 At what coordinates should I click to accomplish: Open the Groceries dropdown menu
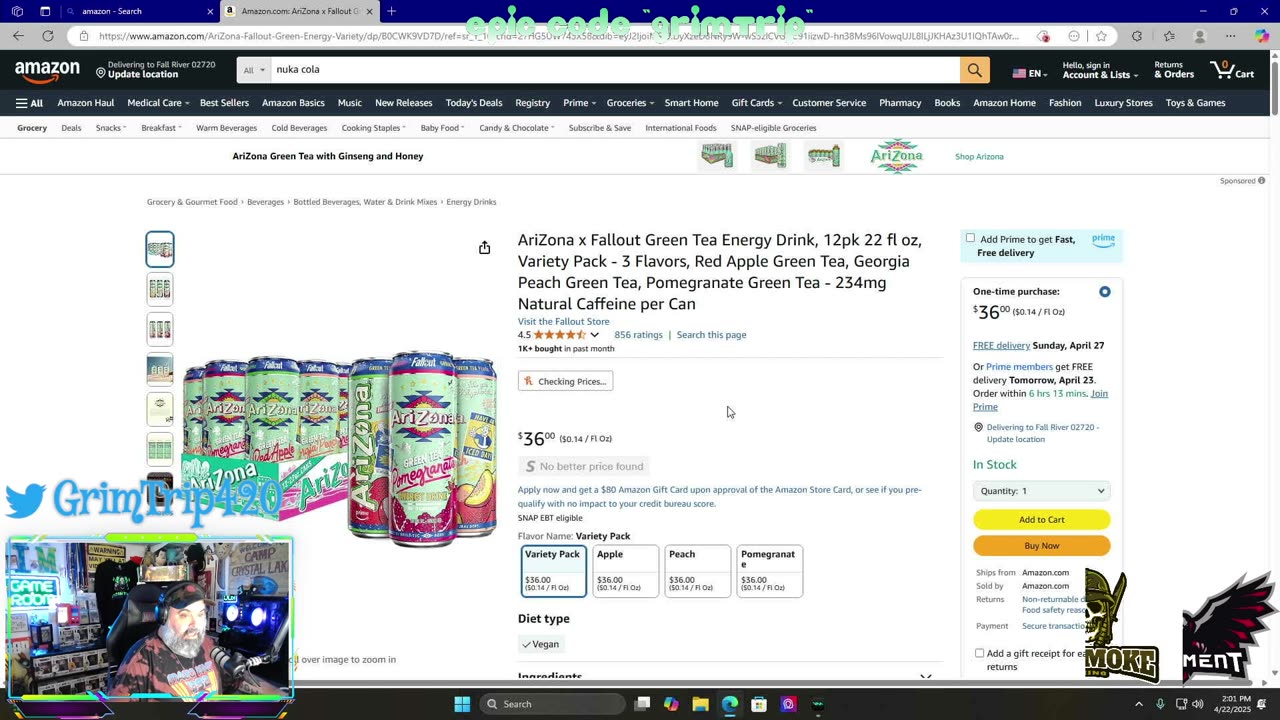pyautogui.click(x=630, y=103)
